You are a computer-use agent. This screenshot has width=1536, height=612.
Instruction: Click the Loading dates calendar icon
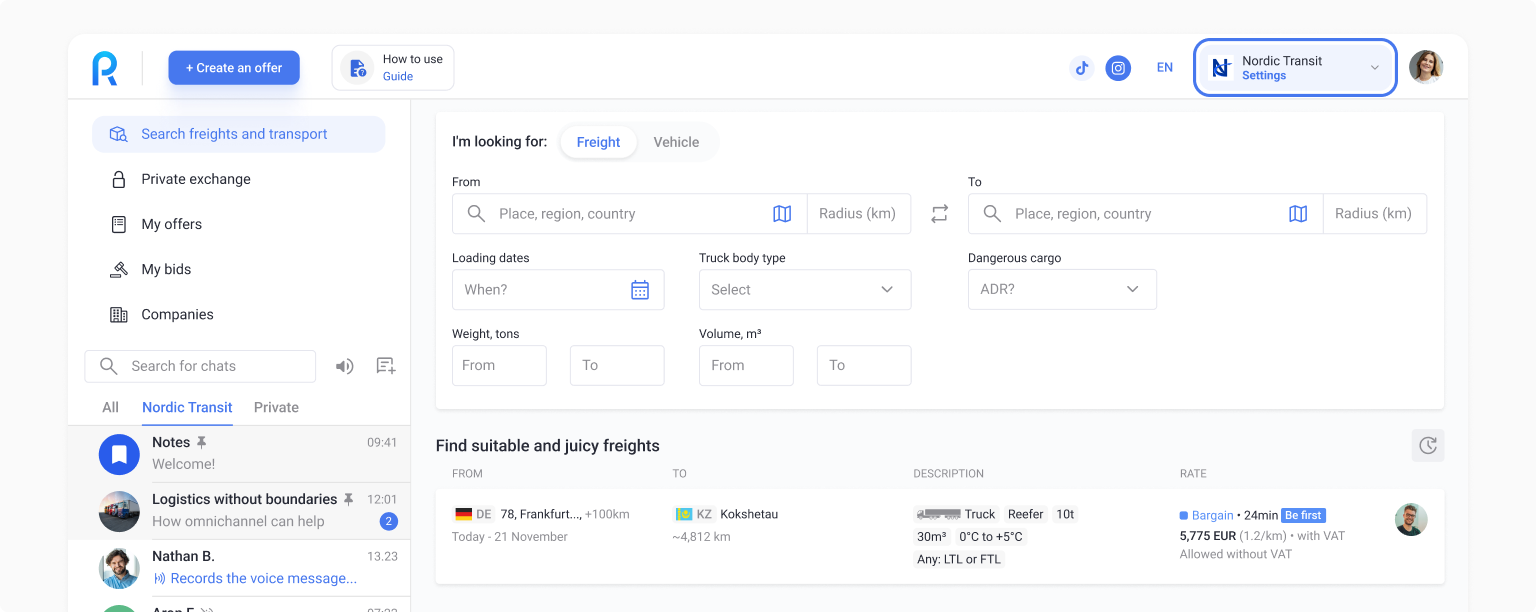[x=640, y=290]
